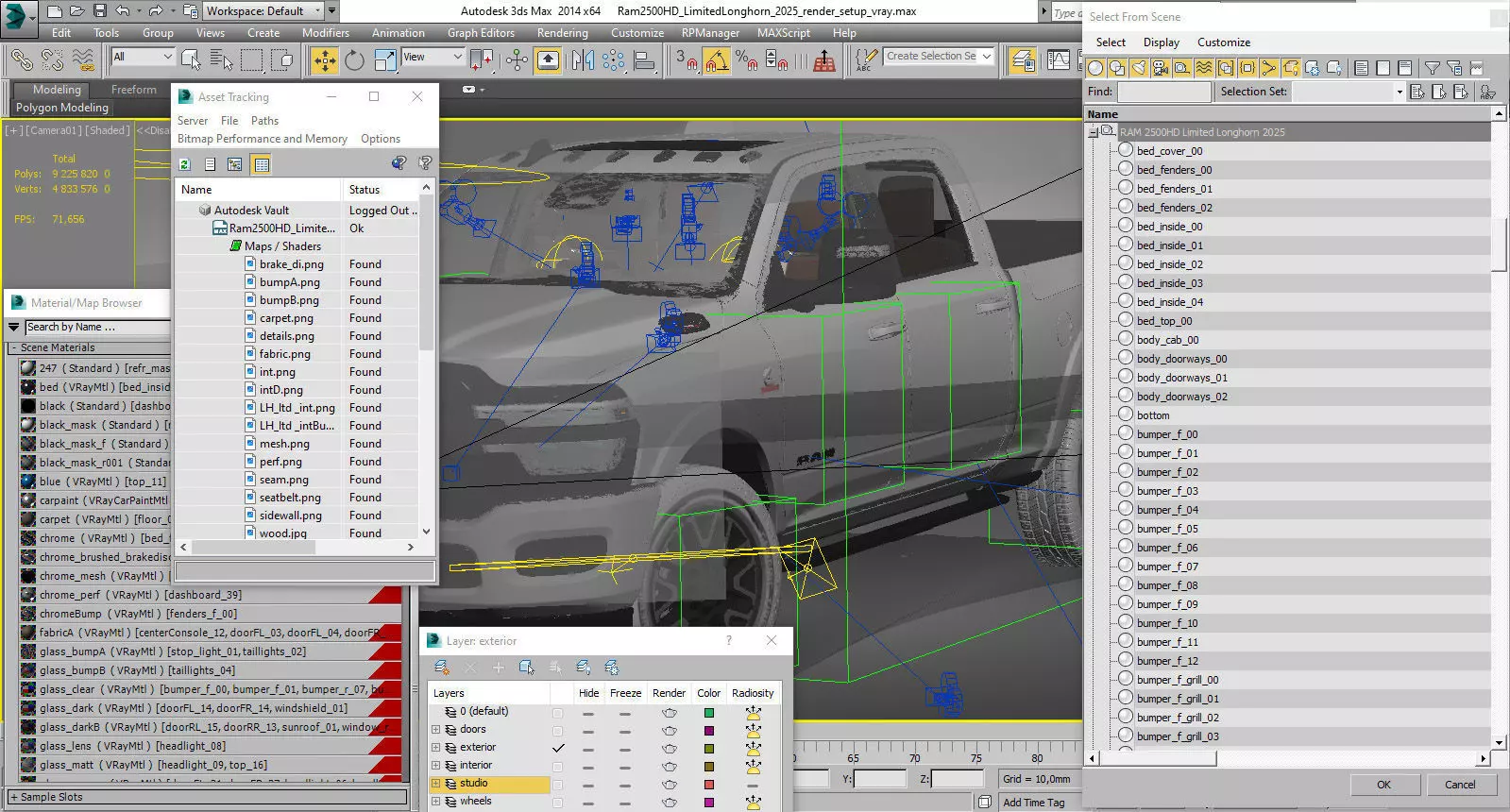The height and width of the screenshot is (812, 1510).
Task: Click OK in Select From Scene
Action: coord(1383,785)
